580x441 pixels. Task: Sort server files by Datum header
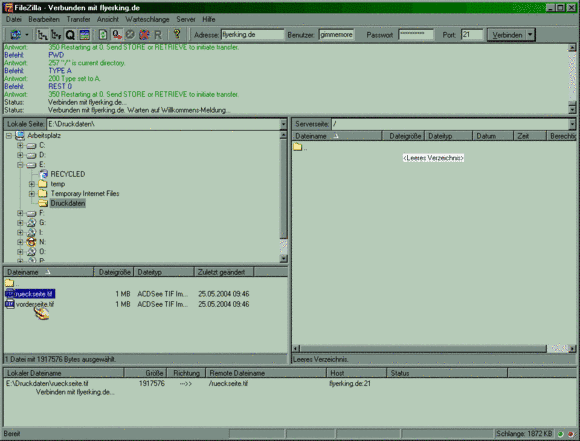click(x=493, y=136)
